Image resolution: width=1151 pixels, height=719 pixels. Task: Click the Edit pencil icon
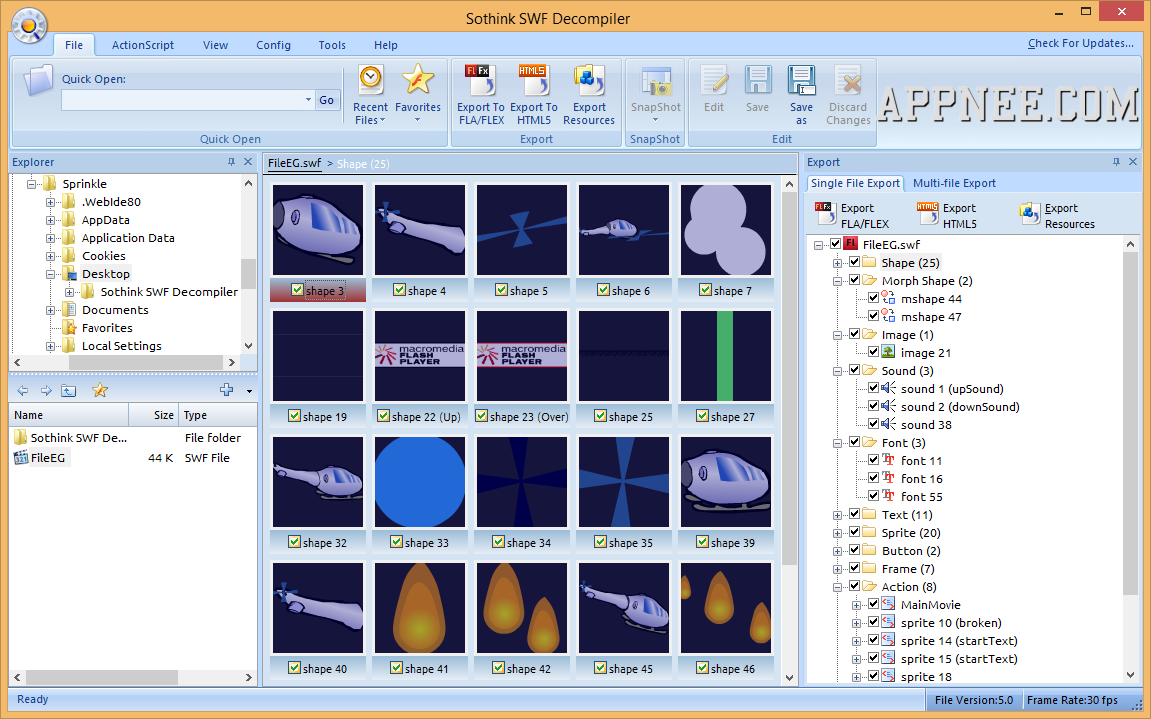click(x=714, y=79)
